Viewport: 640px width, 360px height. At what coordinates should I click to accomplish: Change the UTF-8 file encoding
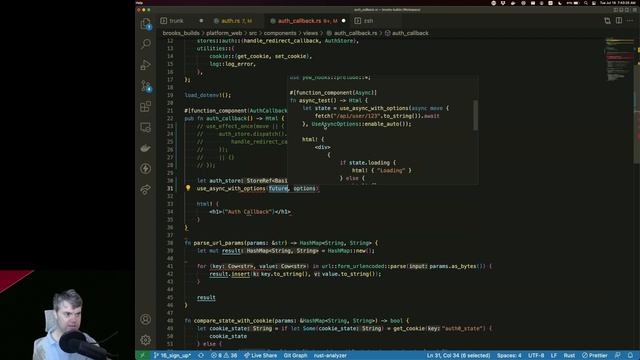pyautogui.click(x=536, y=356)
